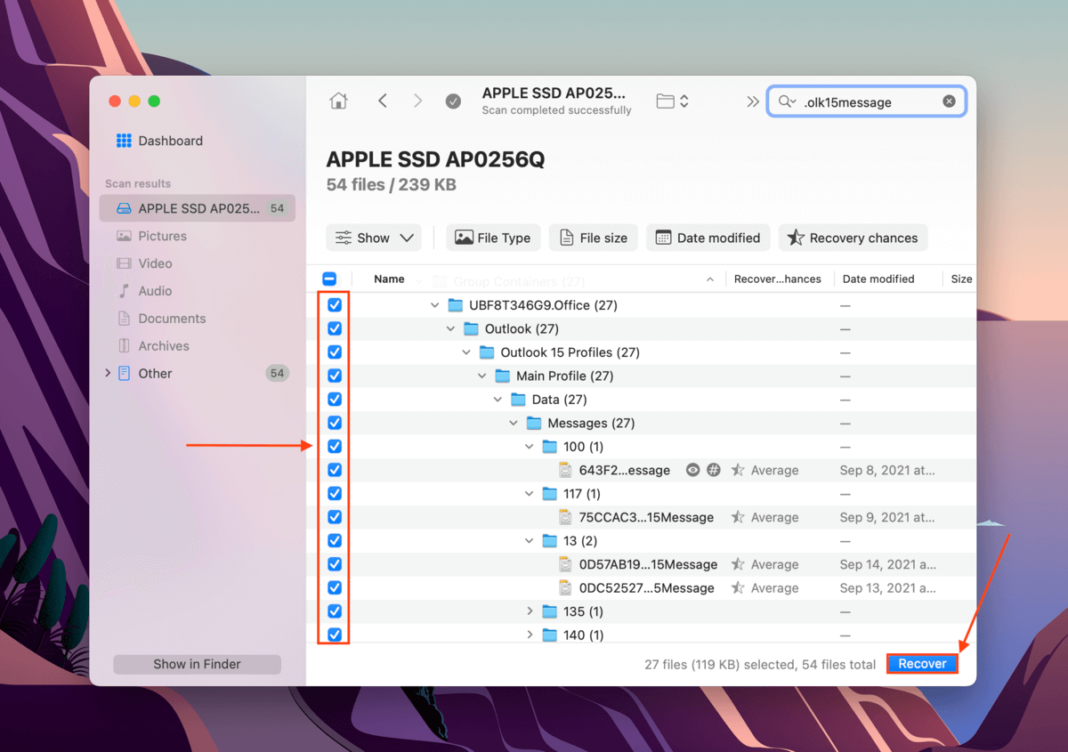Uncheck the checkbox next to Outlook (27)
Screen dimensions: 1068x752
[334, 328]
